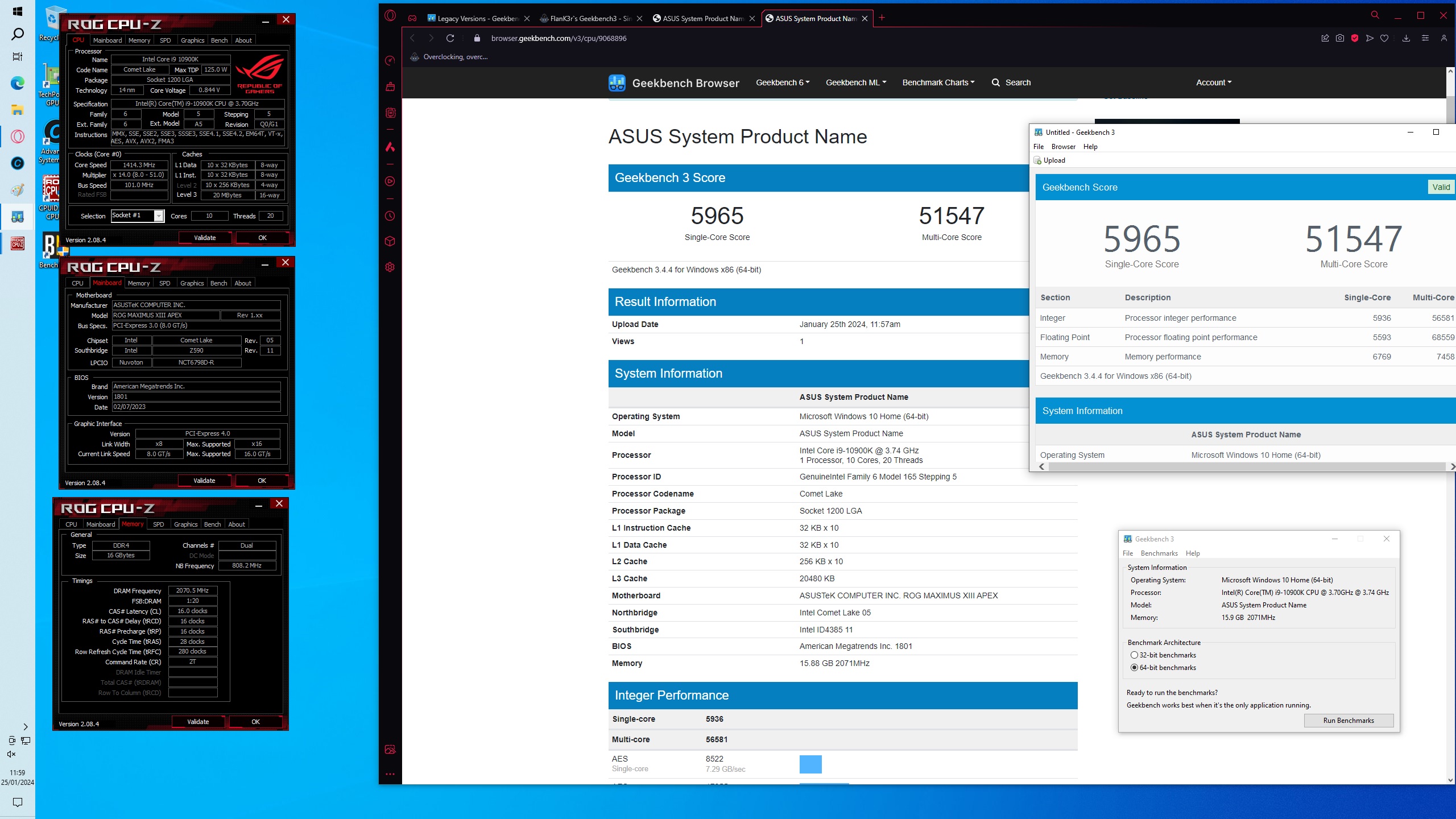Click Search in Geekbench Browser navbar
Viewport: 1456px width, 819px height.
click(1011, 82)
